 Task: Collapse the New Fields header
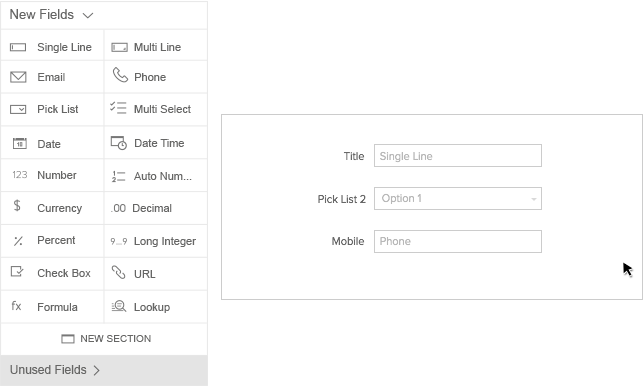[x=52, y=15]
